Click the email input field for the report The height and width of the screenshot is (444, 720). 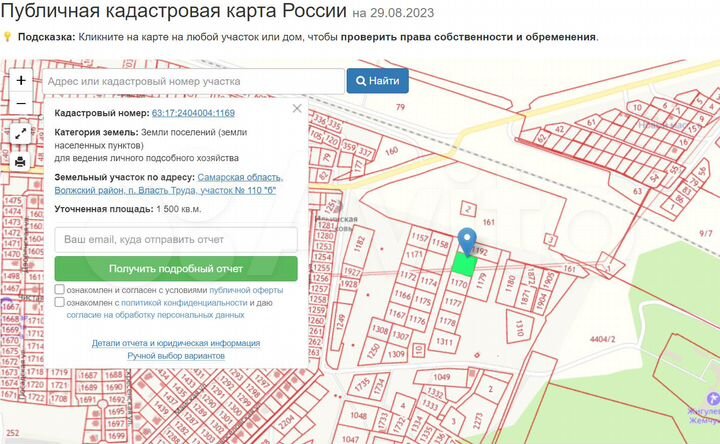click(176, 239)
